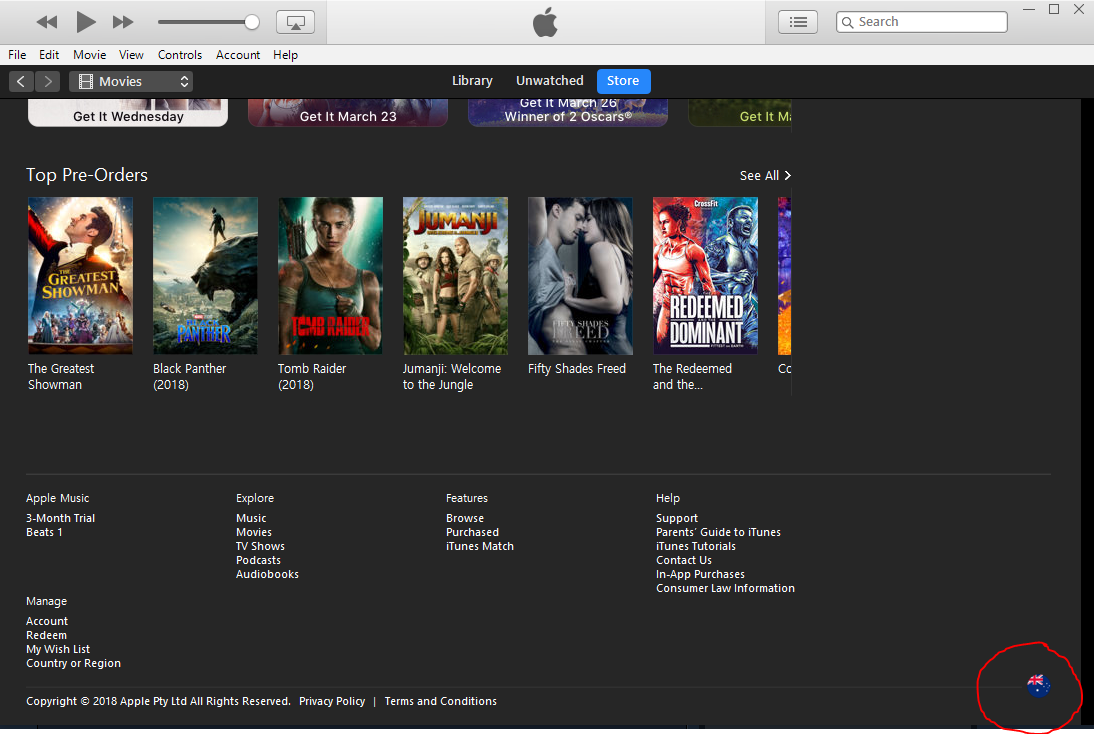Open the Account menu
Screen dimensions: 1094x734
(x=238, y=54)
